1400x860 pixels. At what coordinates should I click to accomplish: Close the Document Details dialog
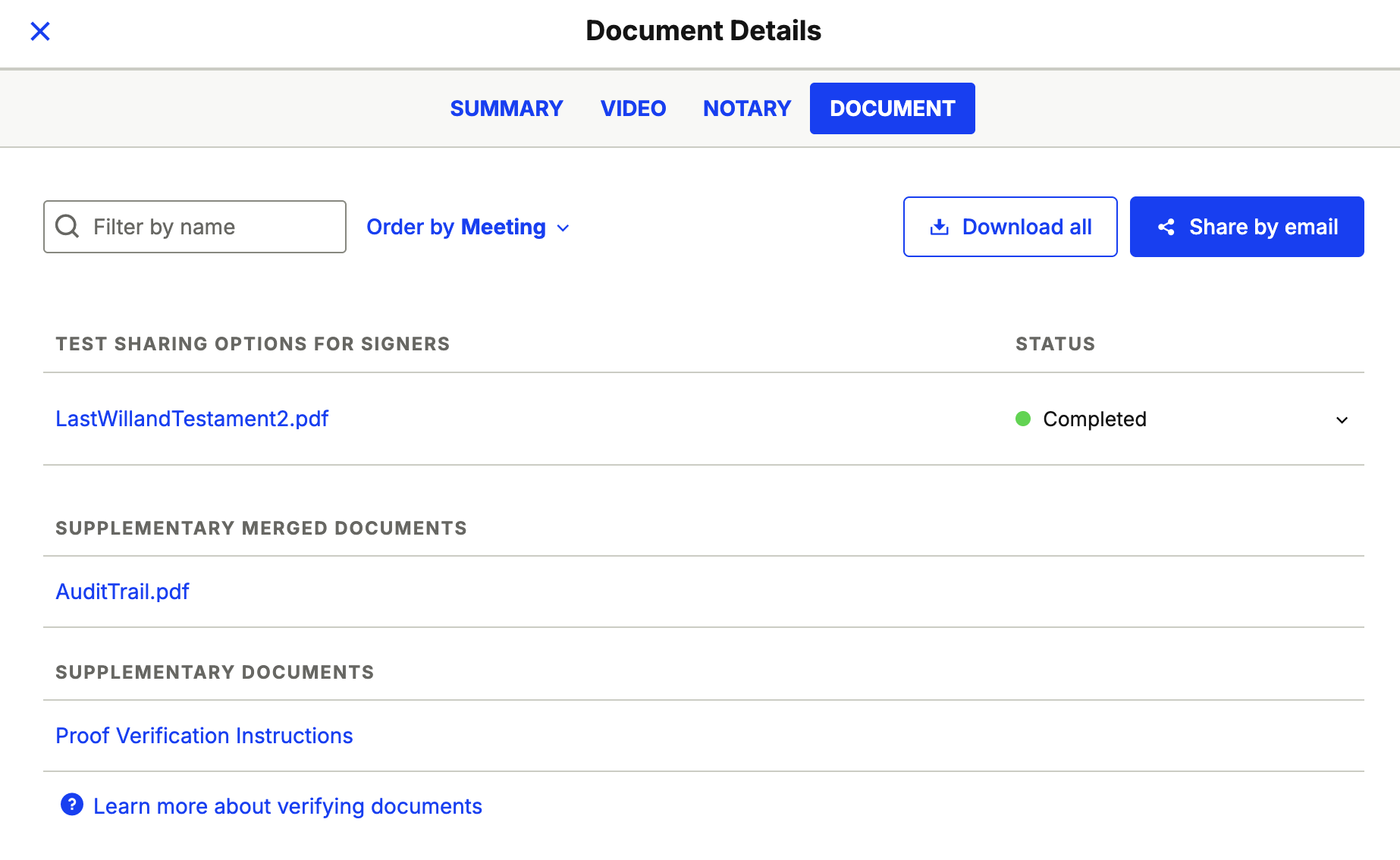(x=40, y=31)
